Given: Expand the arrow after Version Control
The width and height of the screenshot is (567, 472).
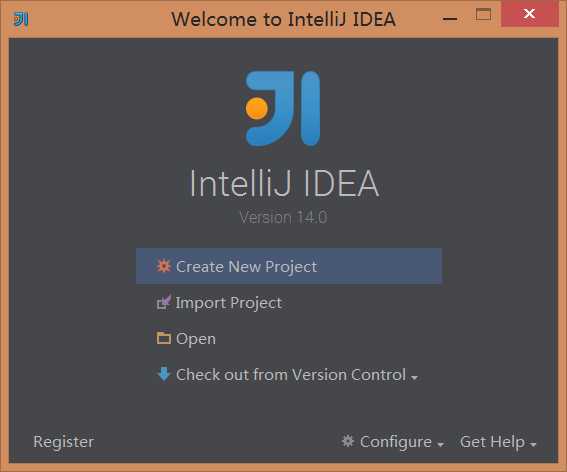Looking at the screenshot, I should (414, 378).
